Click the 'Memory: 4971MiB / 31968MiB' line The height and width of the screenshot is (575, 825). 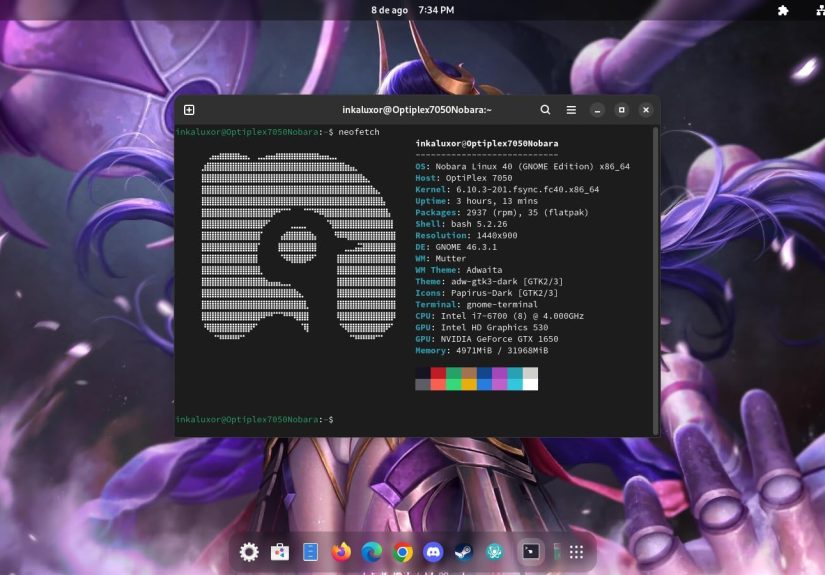pyautogui.click(x=481, y=351)
